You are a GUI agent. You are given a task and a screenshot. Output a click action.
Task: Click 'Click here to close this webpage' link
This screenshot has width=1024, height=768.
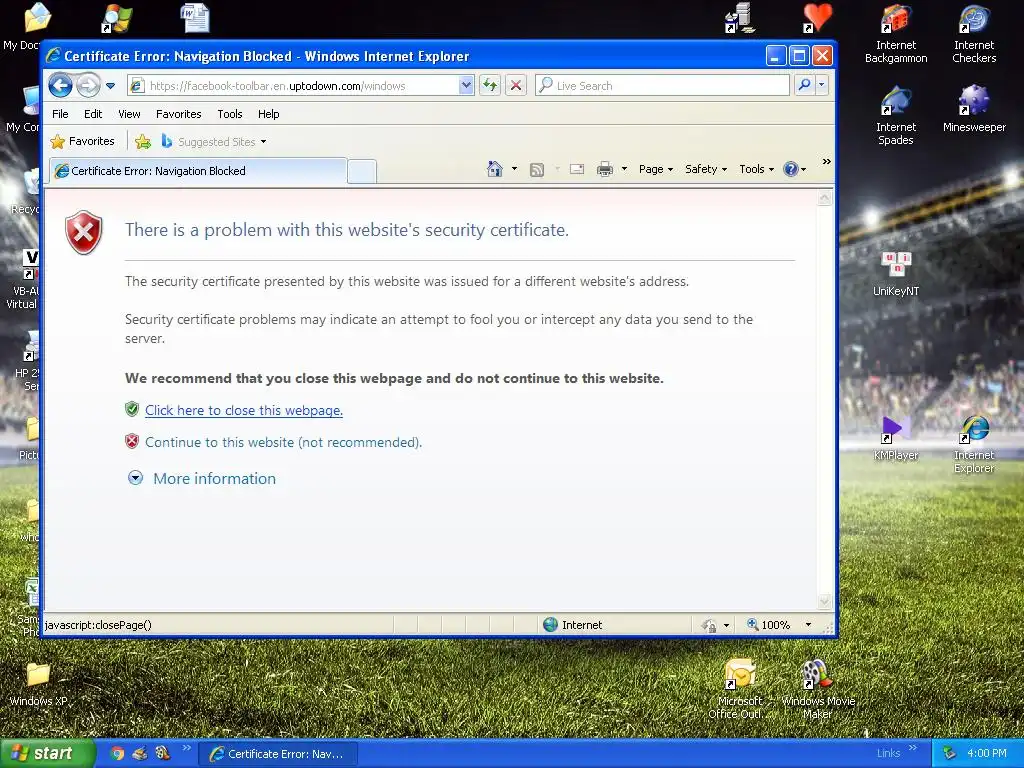point(244,410)
